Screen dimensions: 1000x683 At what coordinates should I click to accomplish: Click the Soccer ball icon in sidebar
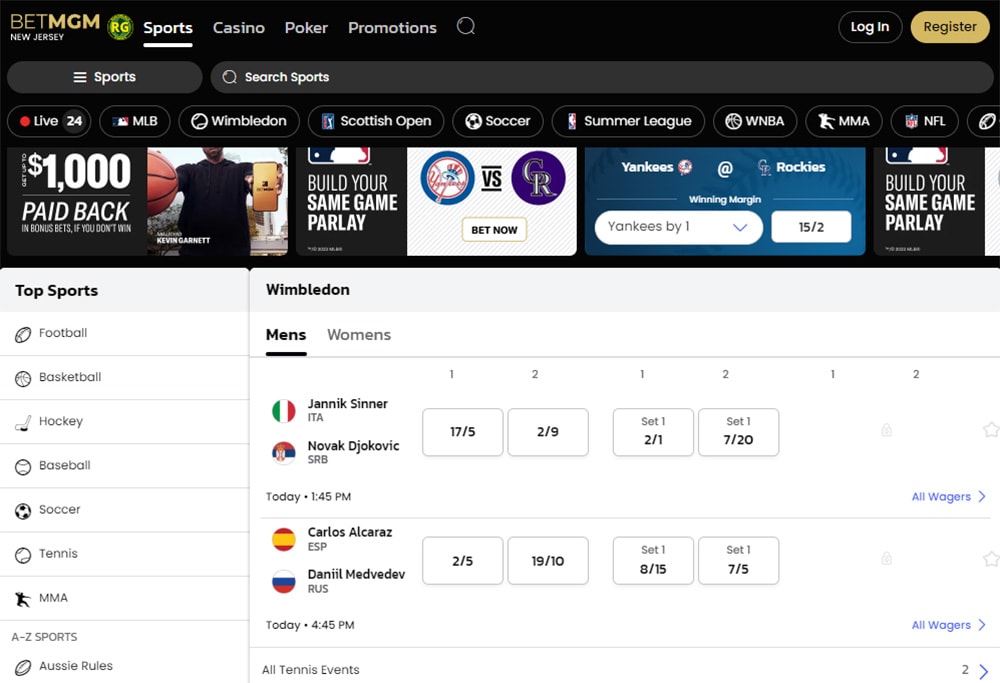[23, 511]
